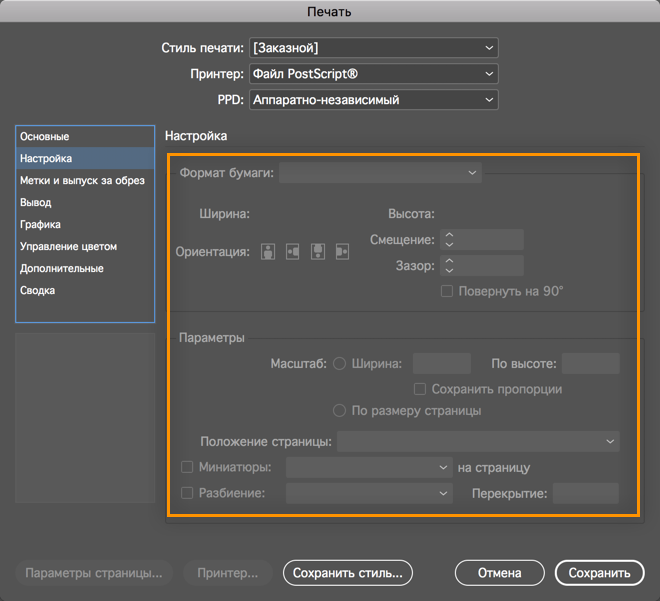Go to Управление цветом section
Image resolution: width=660 pixels, height=601 pixels.
68,246
